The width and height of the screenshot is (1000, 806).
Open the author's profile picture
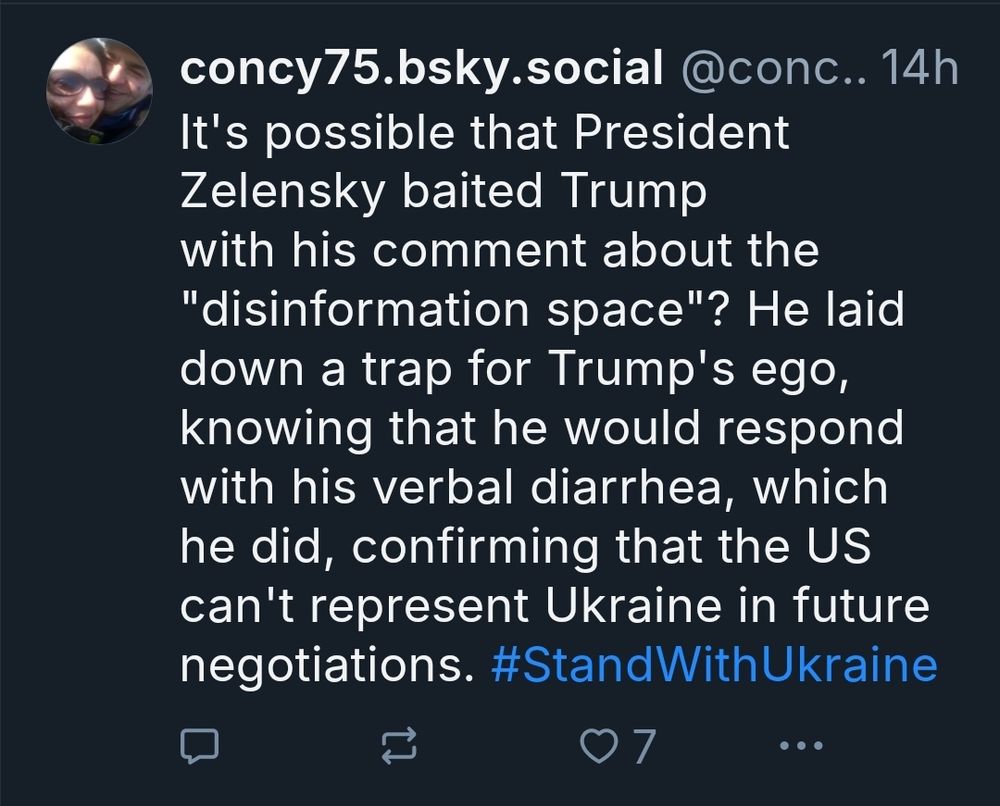(99, 91)
